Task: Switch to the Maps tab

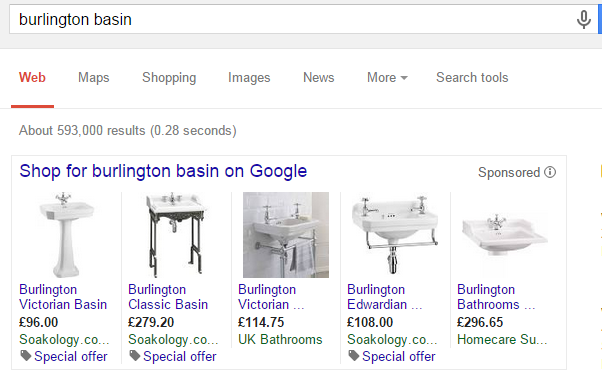Action: (x=94, y=78)
